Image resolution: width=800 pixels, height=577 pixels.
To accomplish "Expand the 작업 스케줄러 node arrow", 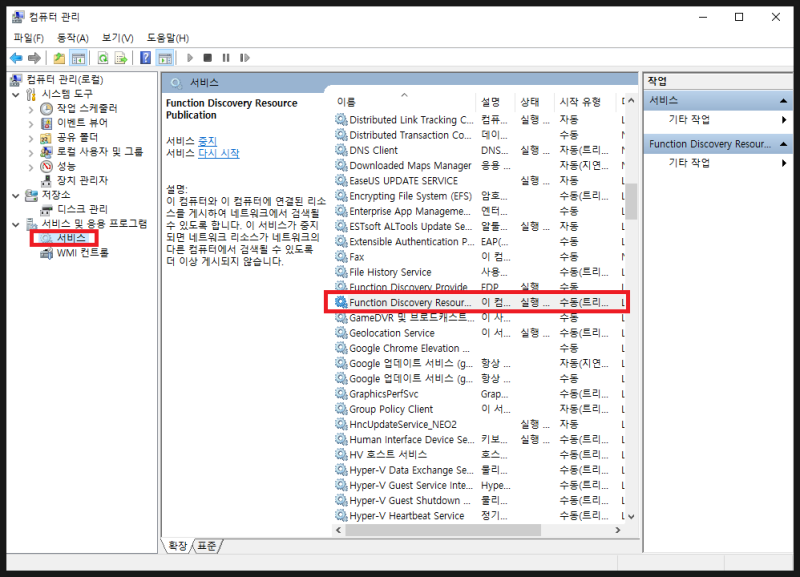I will [31, 109].
